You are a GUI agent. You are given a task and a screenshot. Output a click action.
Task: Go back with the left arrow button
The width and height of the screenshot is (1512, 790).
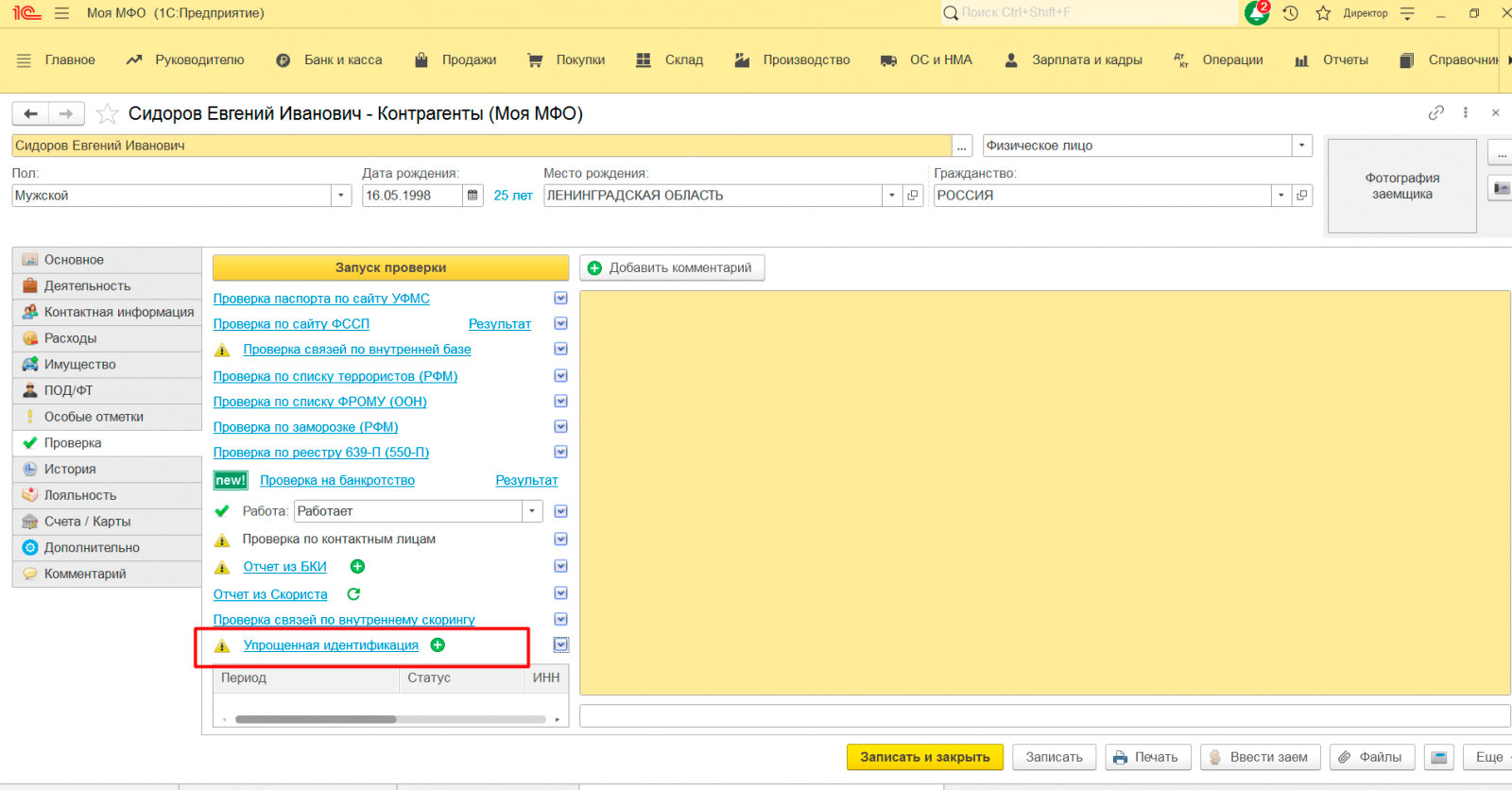coord(30,113)
